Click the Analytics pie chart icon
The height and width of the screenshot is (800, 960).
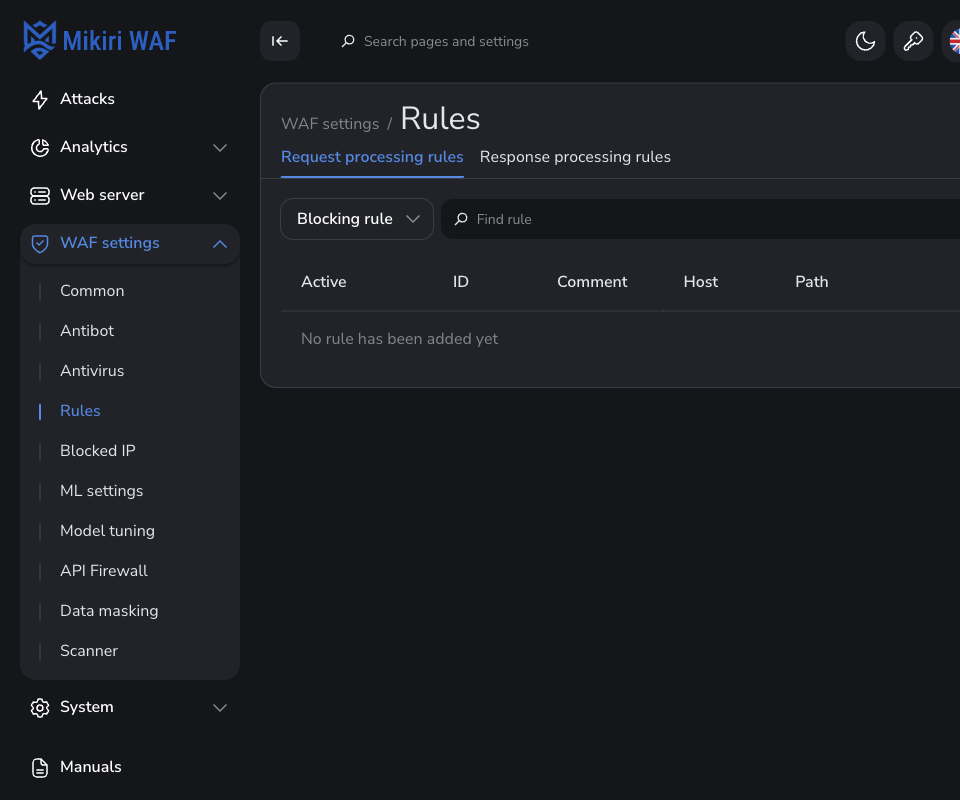tap(40, 148)
